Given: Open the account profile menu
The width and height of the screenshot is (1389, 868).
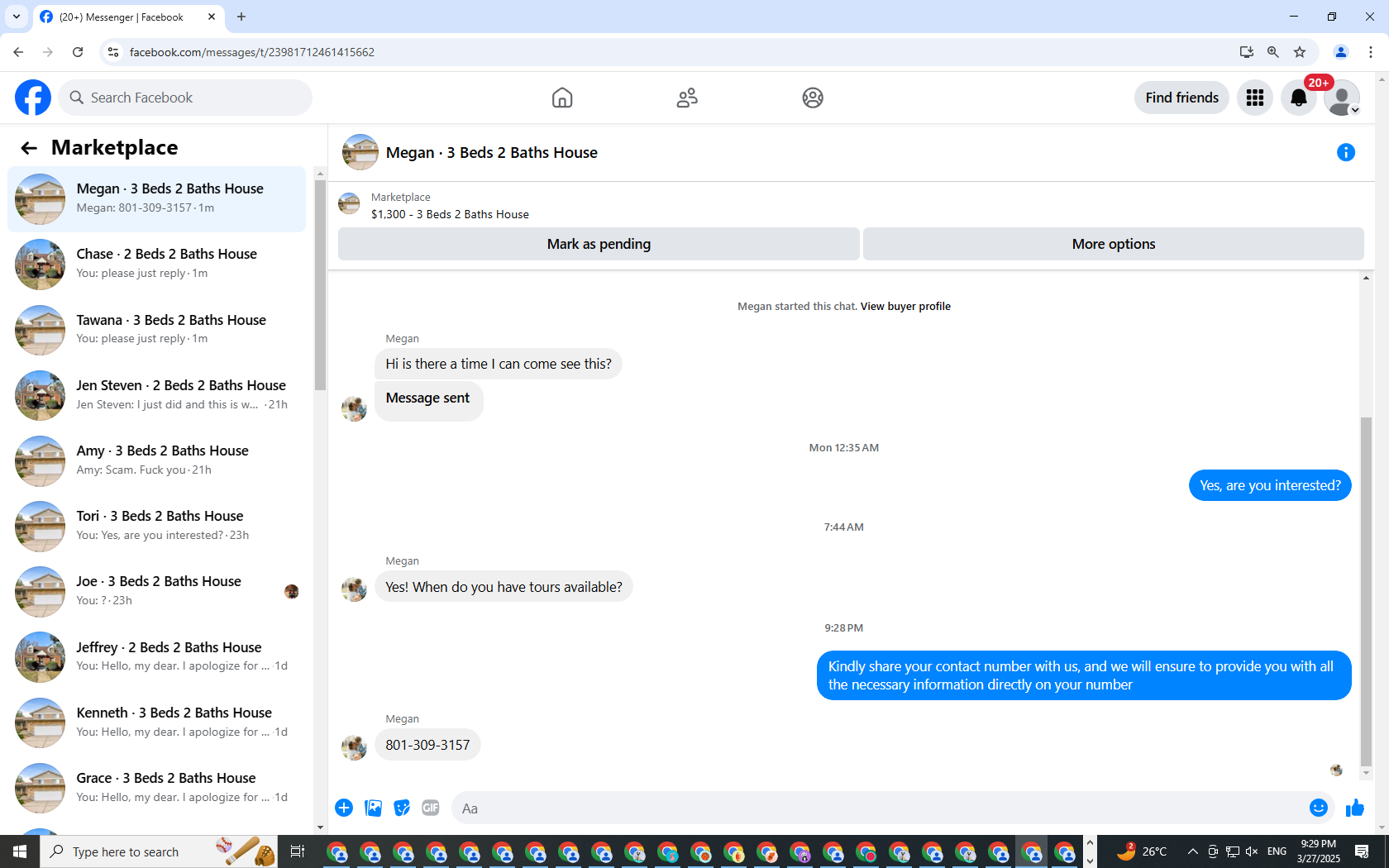Looking at the screenshot, I should [1342, 98].
